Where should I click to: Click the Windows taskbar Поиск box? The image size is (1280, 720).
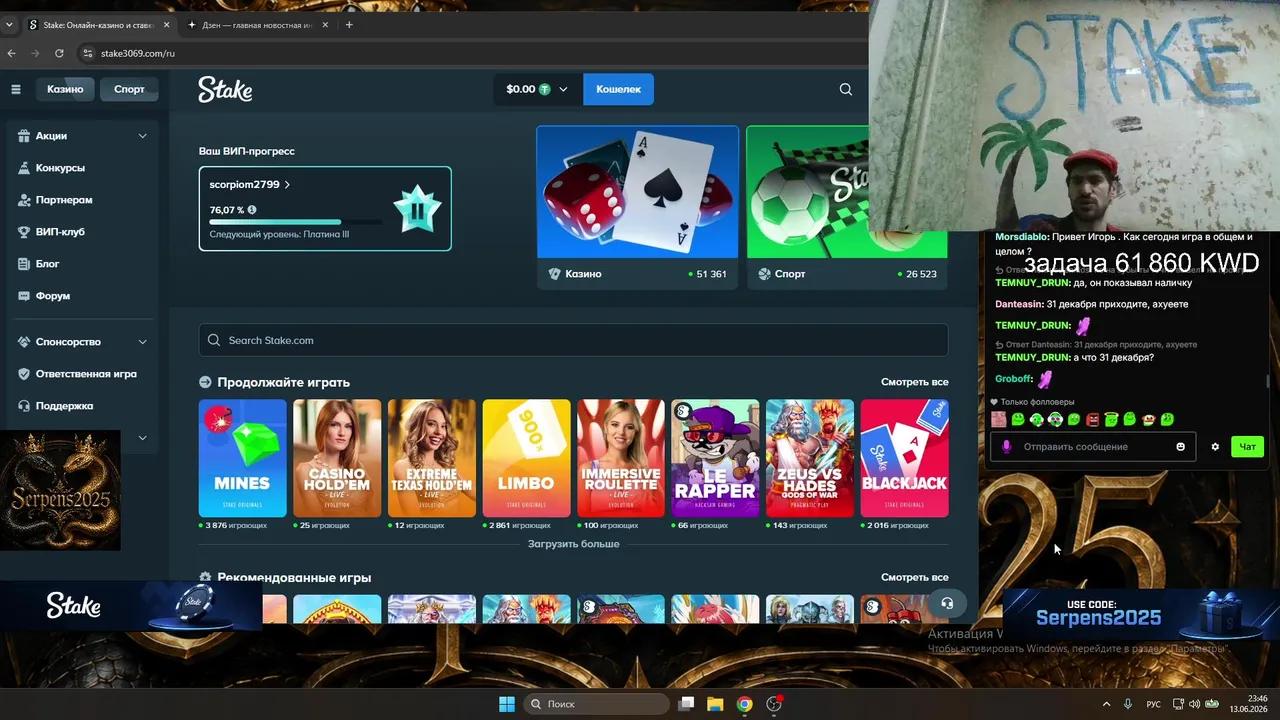[x=596, y=704]
